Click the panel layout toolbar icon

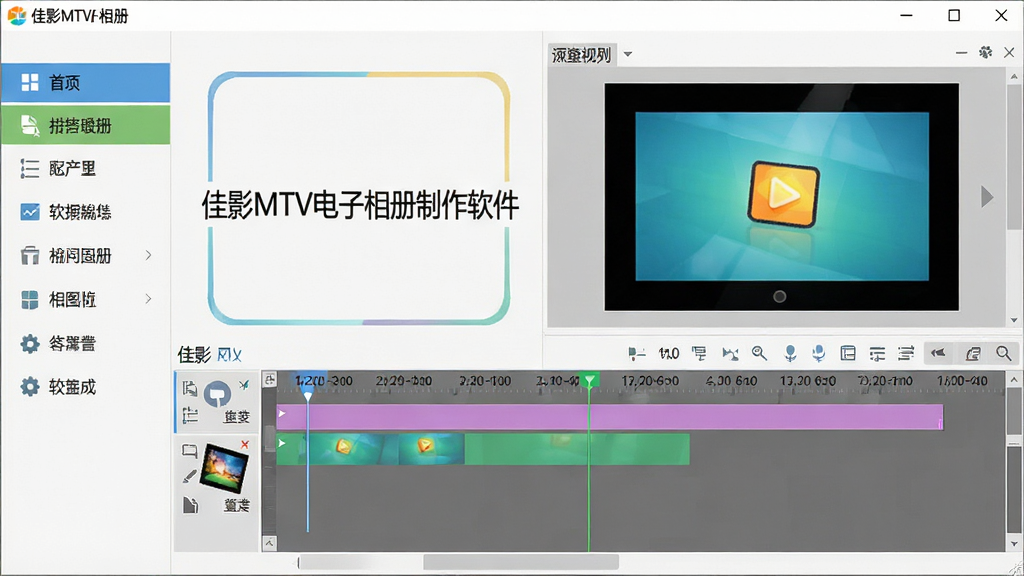848,353
